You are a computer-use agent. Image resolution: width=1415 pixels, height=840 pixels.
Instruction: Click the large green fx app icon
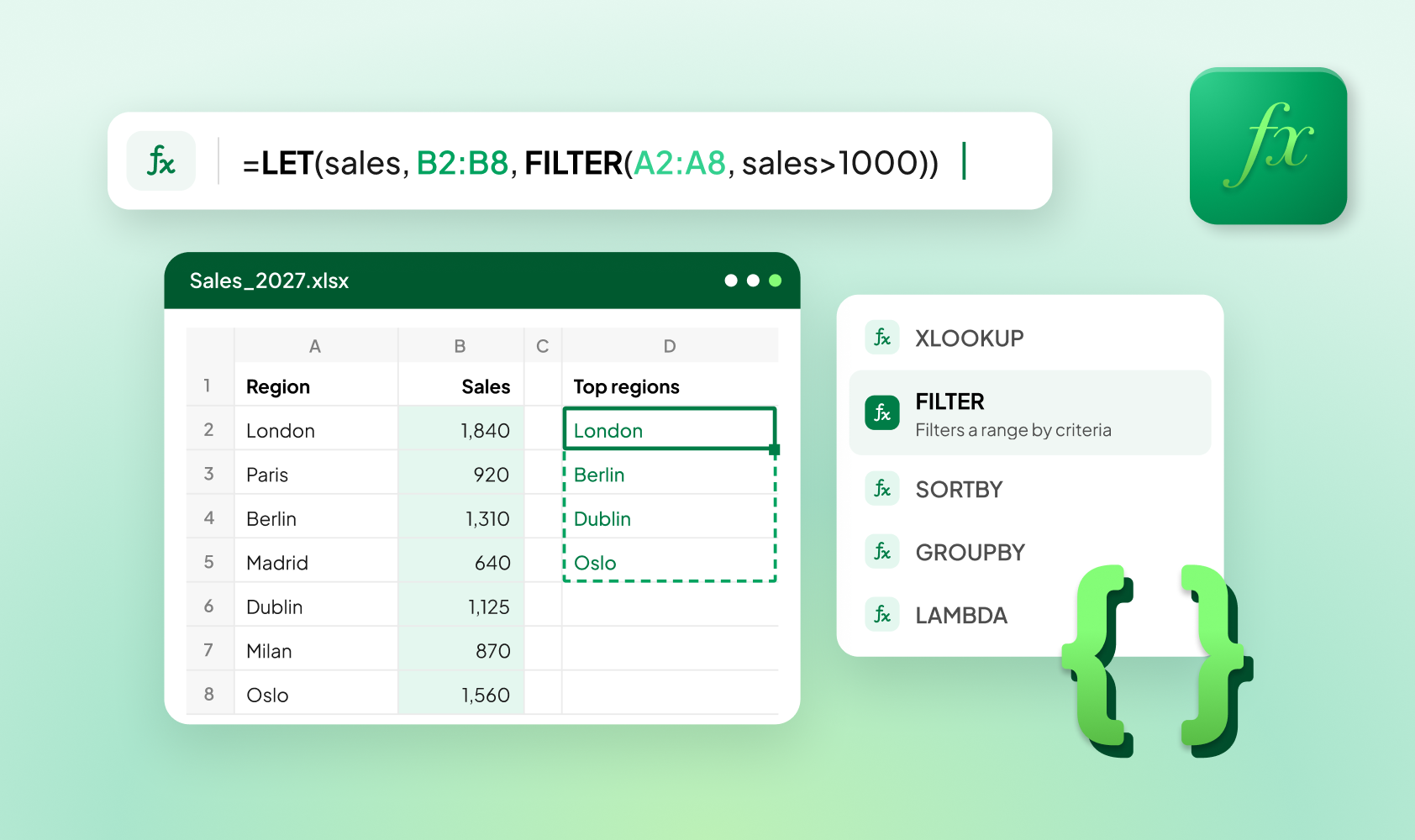(x=1268, y=146)
